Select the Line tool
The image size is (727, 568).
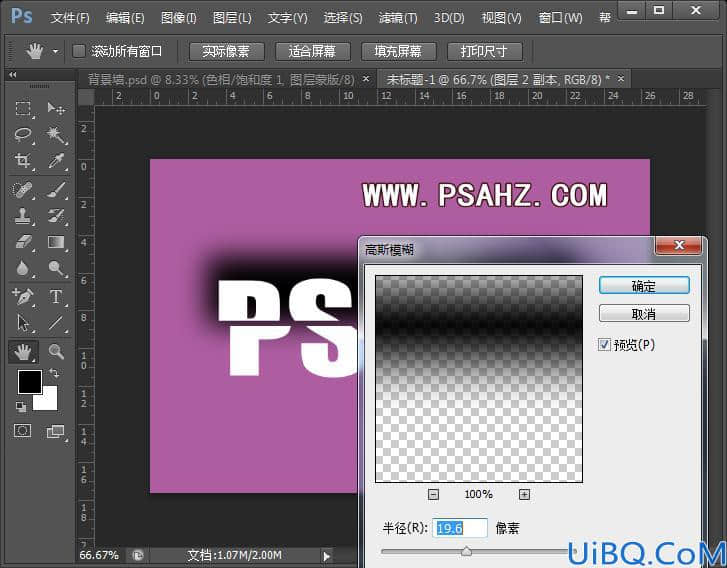(x=56, y=323)
